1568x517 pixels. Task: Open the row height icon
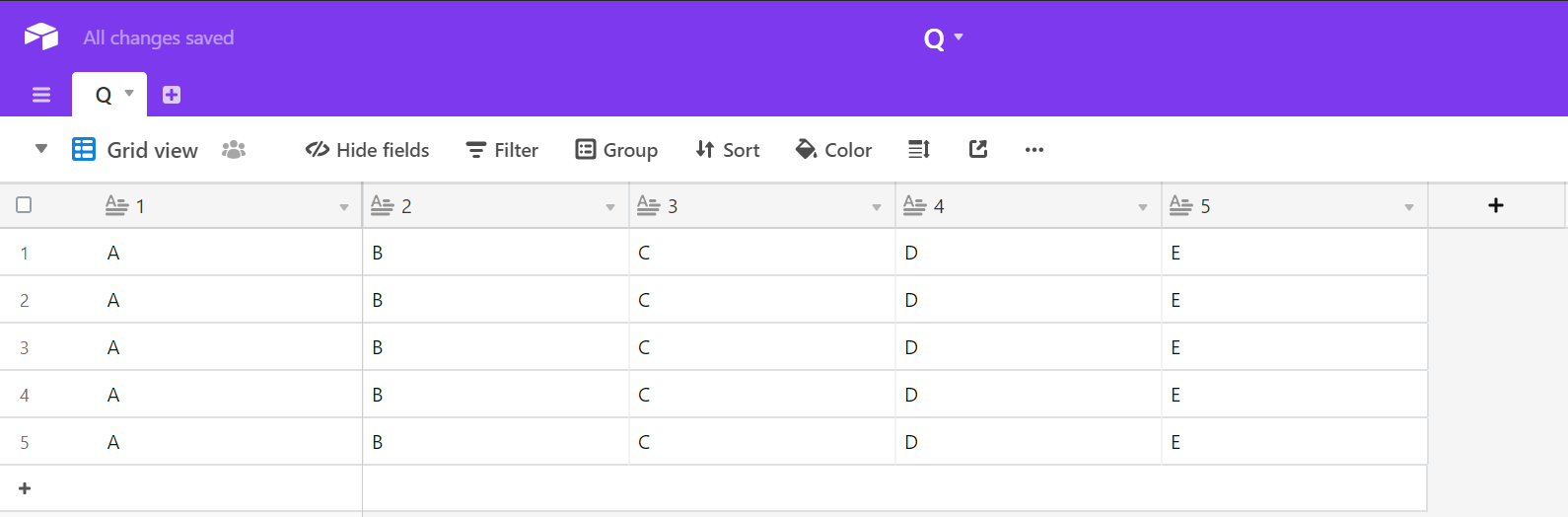919,150
